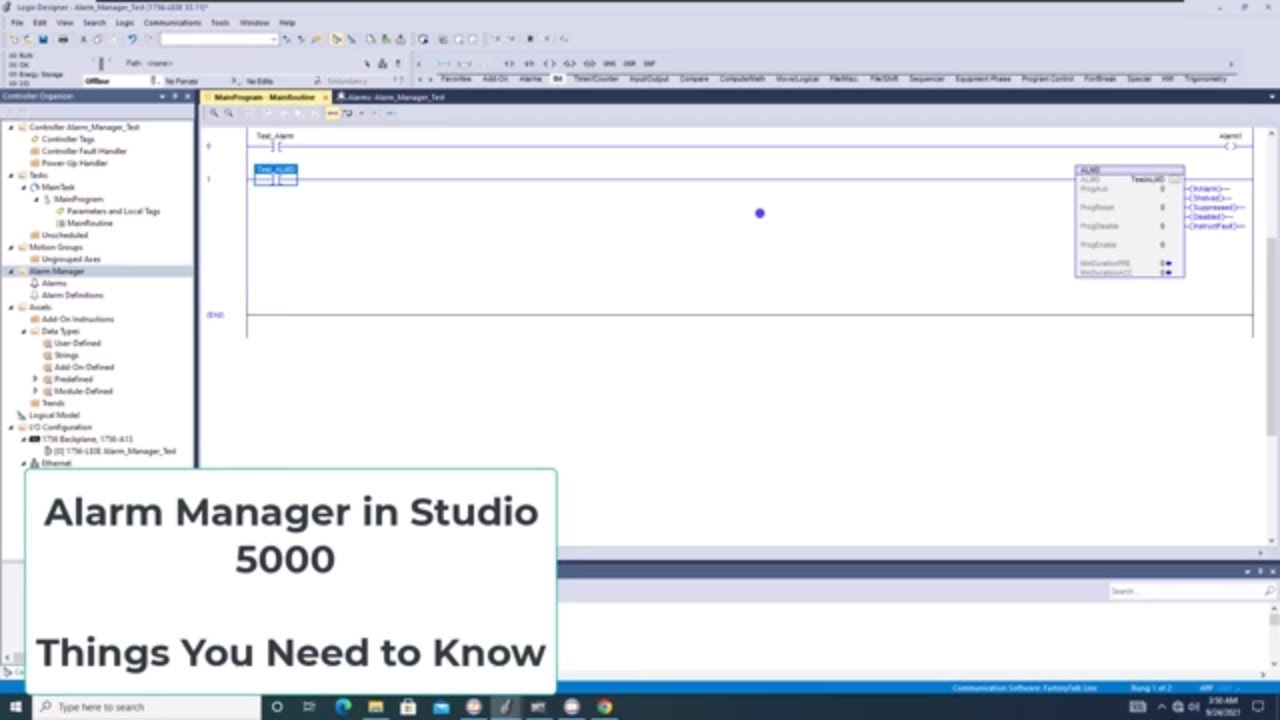
Task: Select Add-On Instructions under Assets
Action: click(x=78, y=319)
